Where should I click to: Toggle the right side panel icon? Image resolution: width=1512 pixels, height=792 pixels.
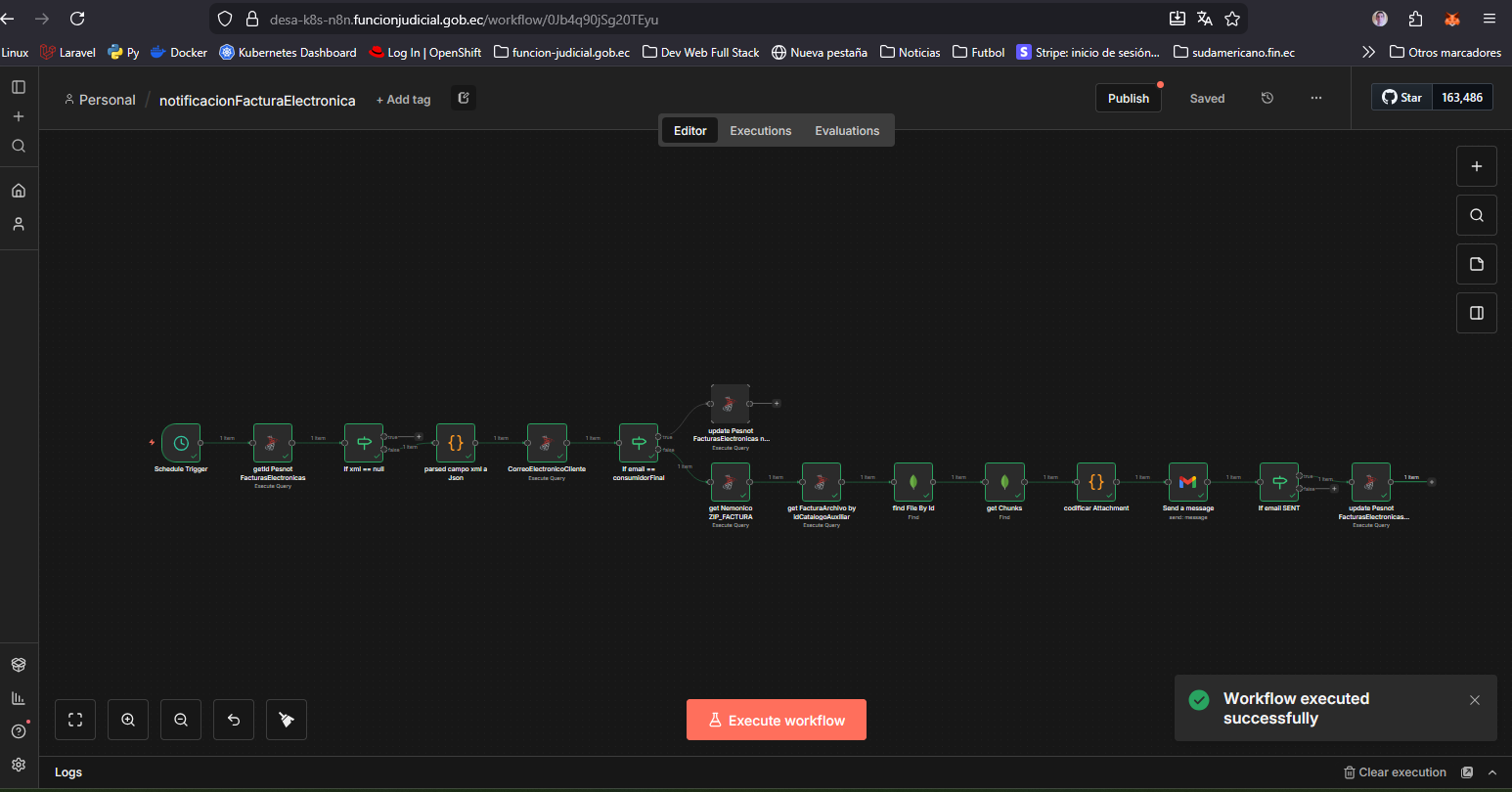1476,313
